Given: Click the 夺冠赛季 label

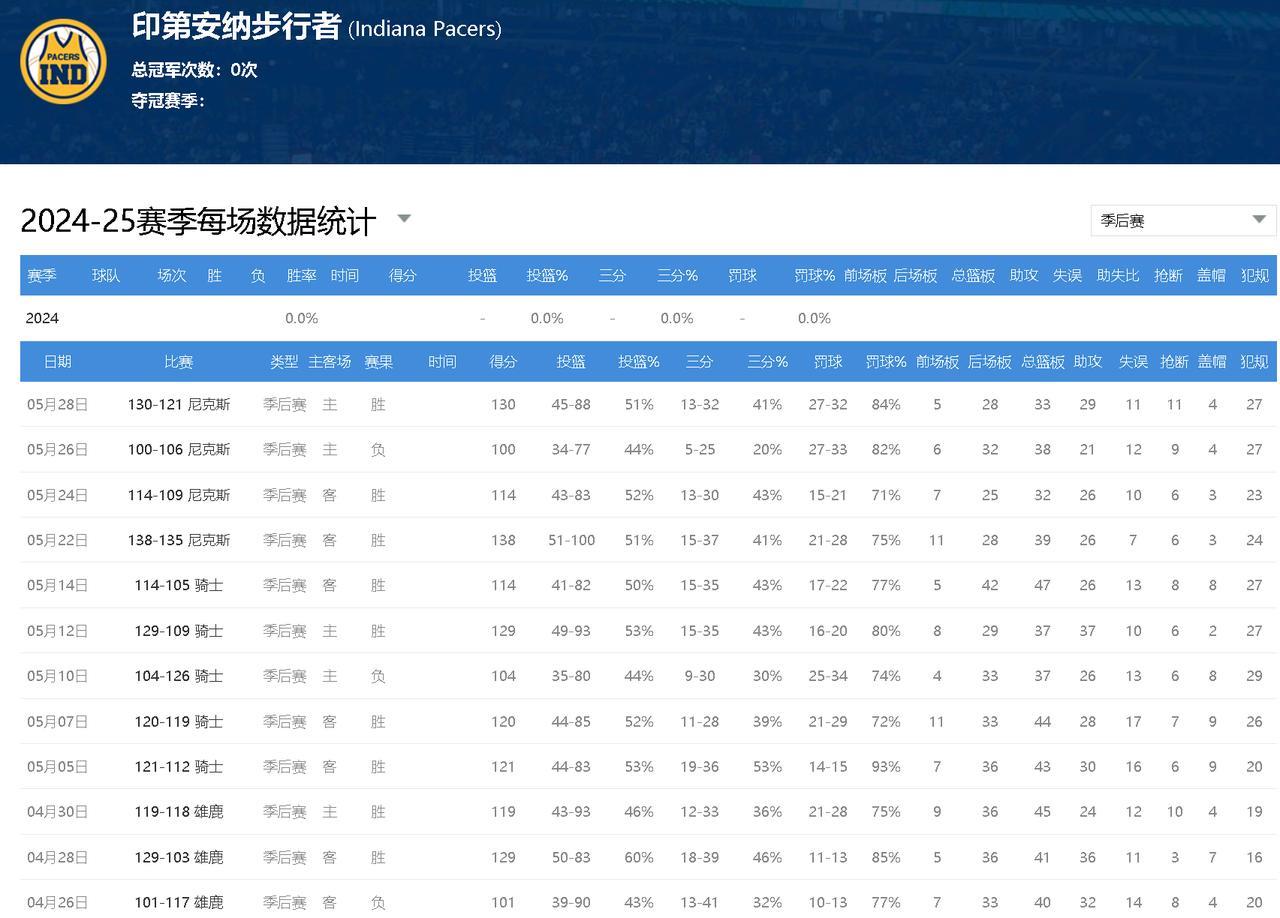Looking at the screenshot, I should click(168, 100).
